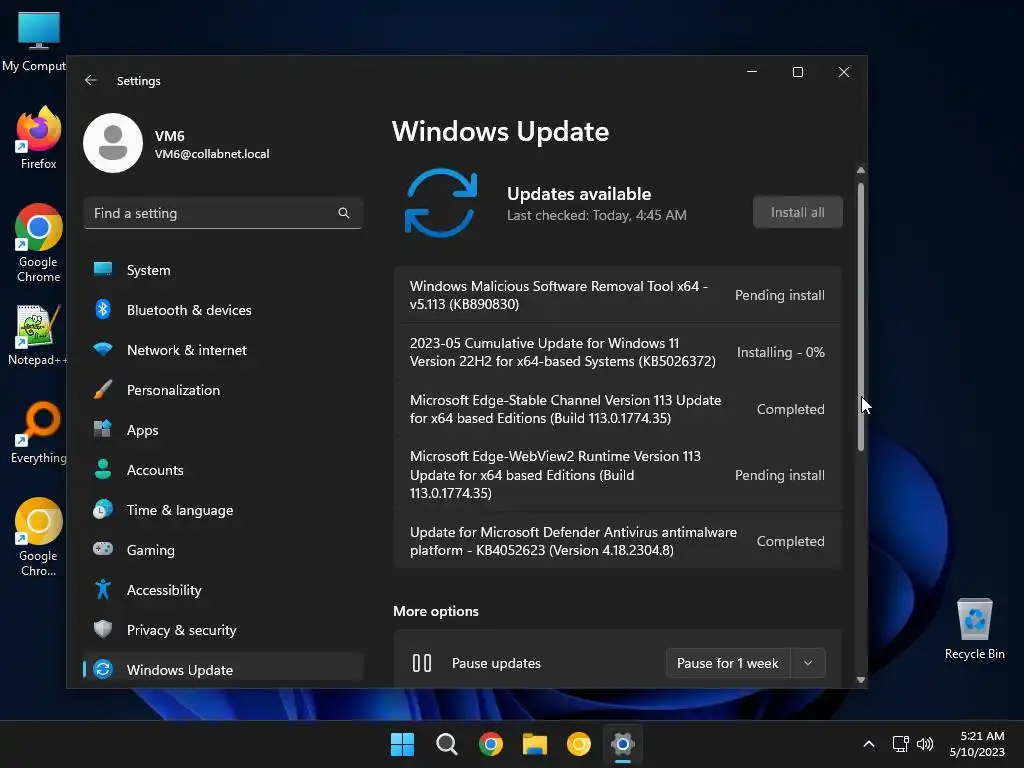Click the VM6@collabnet.local account email
The height and width of the screenshot is (768, 1024).
point(212,154)
